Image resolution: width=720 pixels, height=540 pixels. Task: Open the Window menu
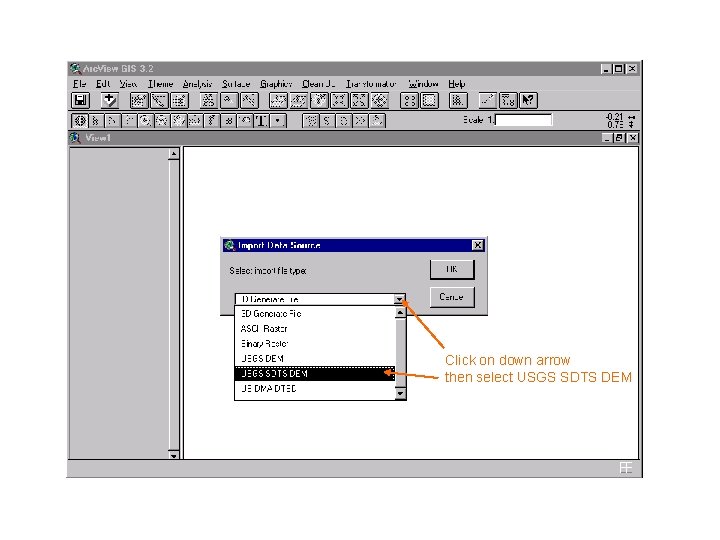click(x=423, y=84)
